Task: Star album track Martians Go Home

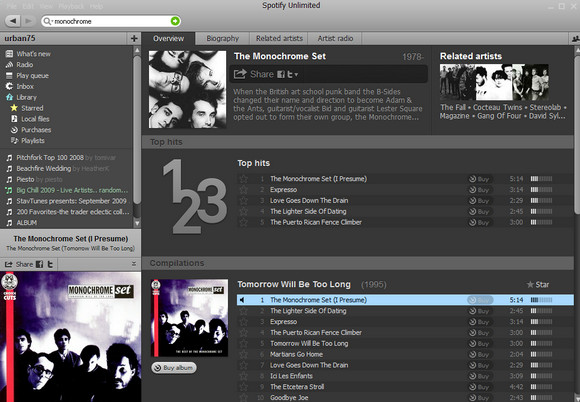Action: [x=243, y=354]
